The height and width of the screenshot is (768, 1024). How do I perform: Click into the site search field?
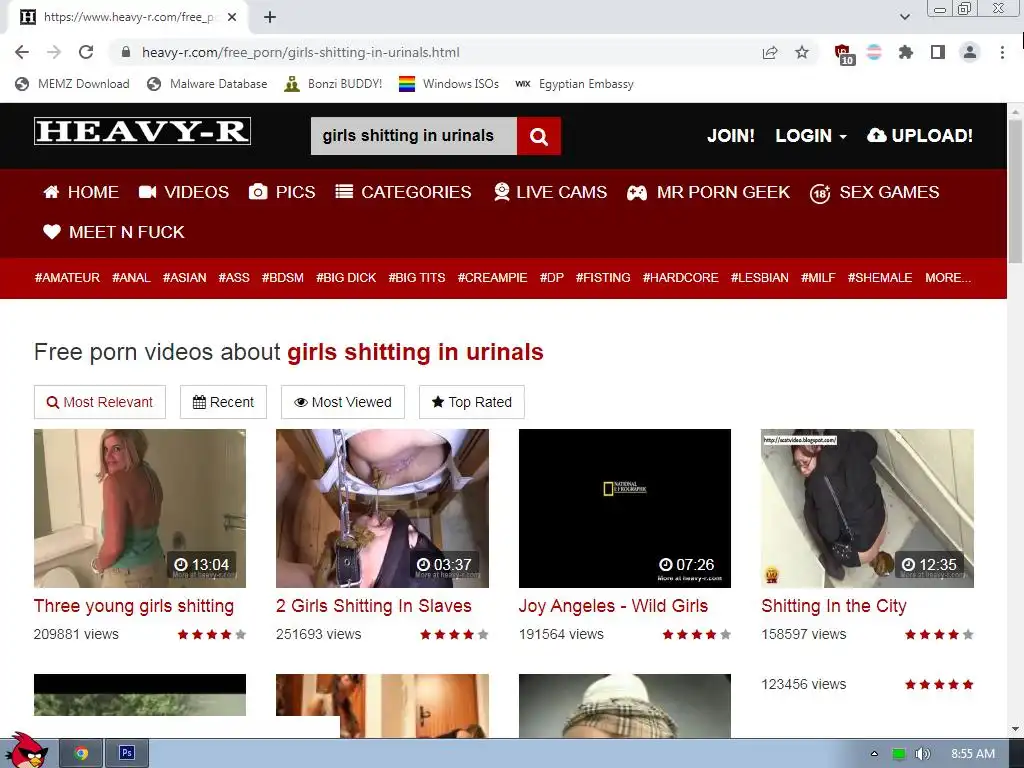click(x=413, y=136)
